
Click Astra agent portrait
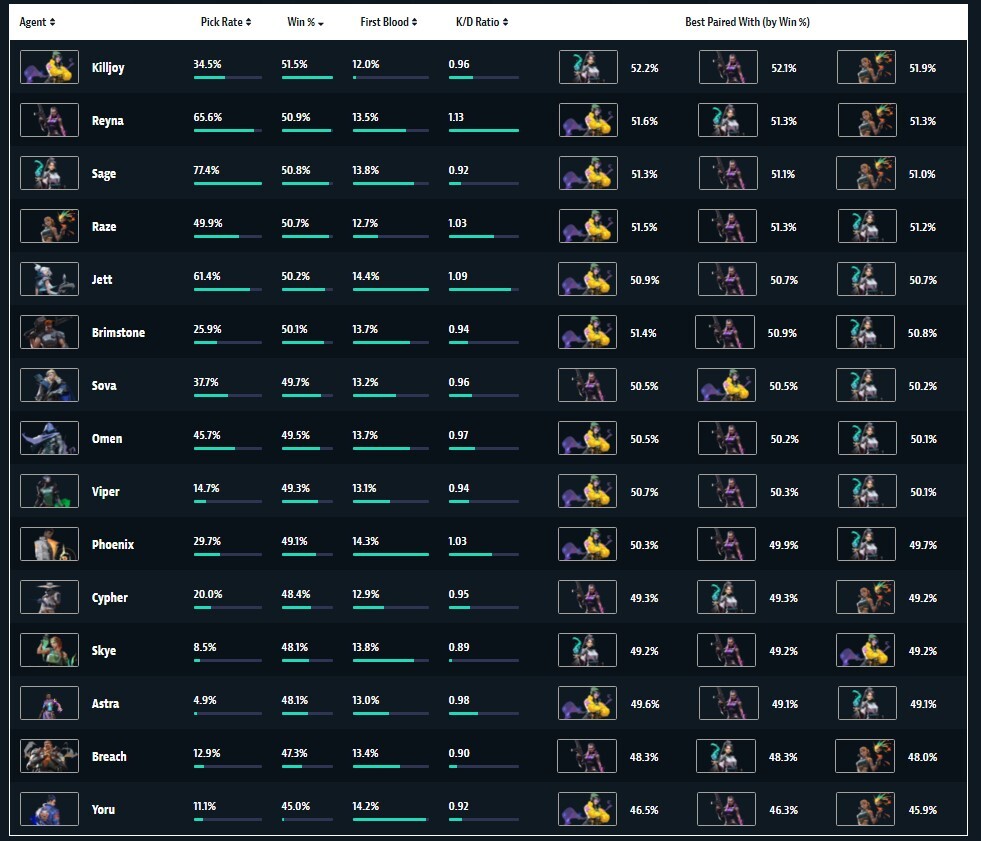click(x=49, y=703)
